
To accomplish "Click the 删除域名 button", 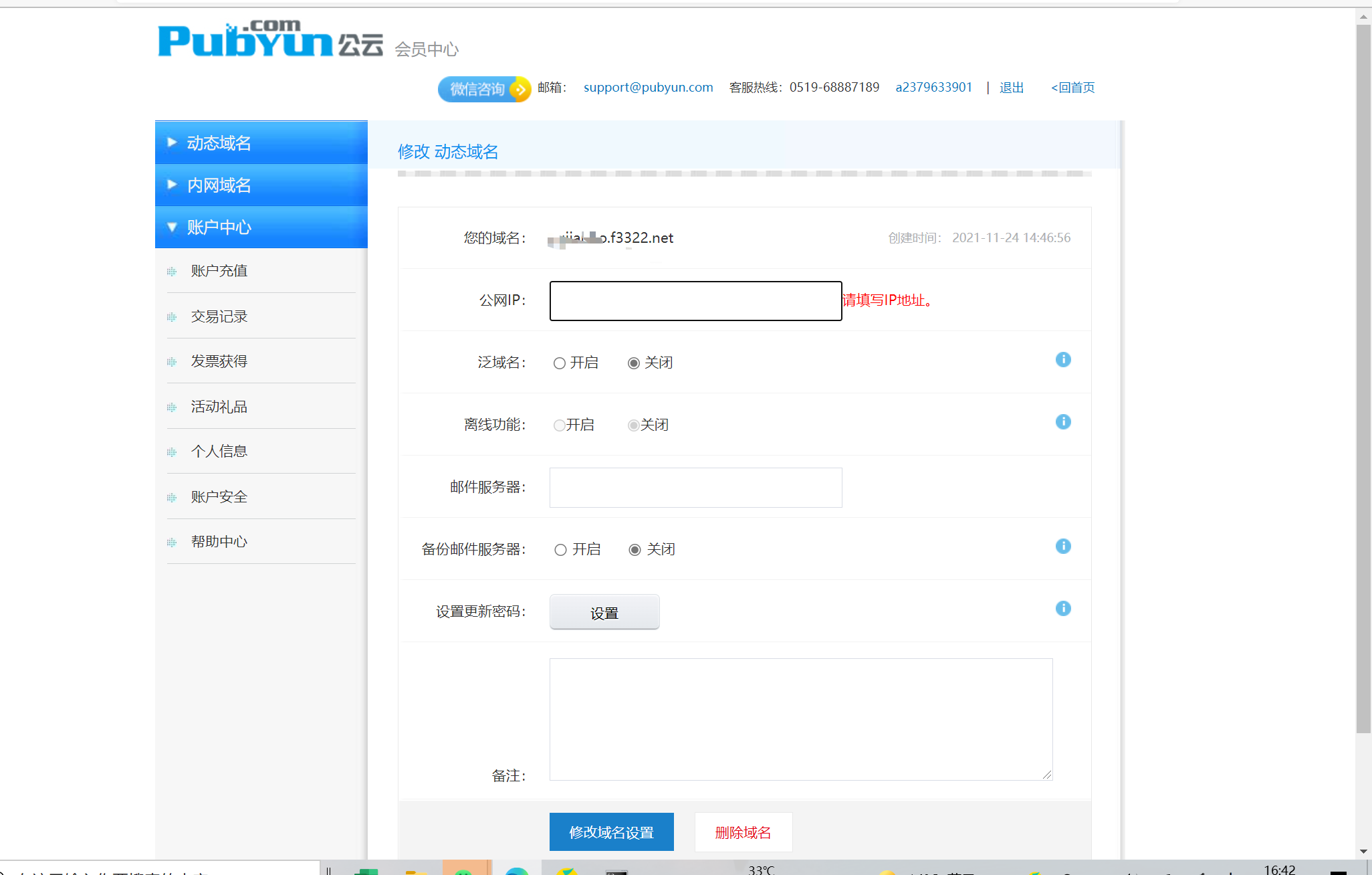I will click(743, 832).
